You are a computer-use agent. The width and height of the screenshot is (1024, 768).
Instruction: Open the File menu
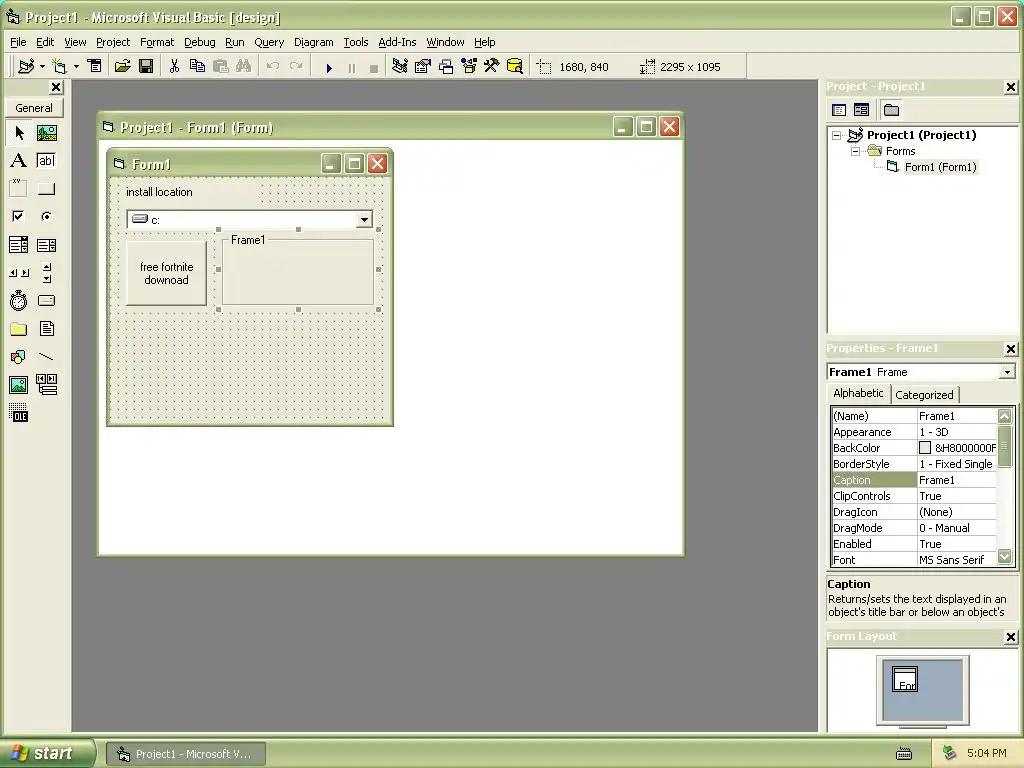18,42
